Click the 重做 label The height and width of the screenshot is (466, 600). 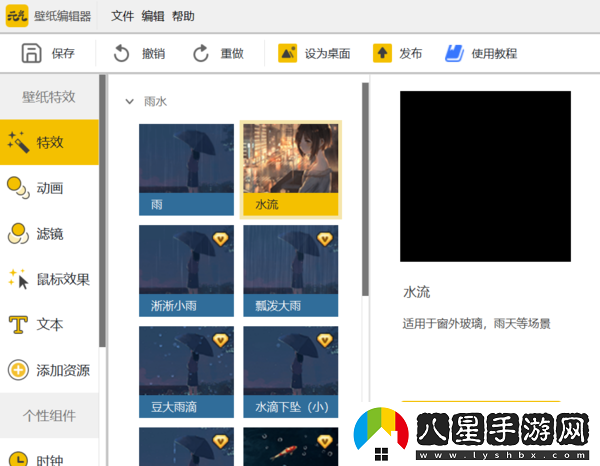tap(232, 53)
